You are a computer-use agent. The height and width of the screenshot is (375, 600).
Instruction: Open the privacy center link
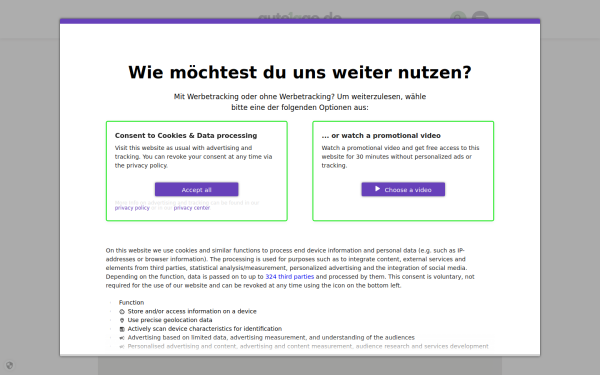tap(192, 208)
